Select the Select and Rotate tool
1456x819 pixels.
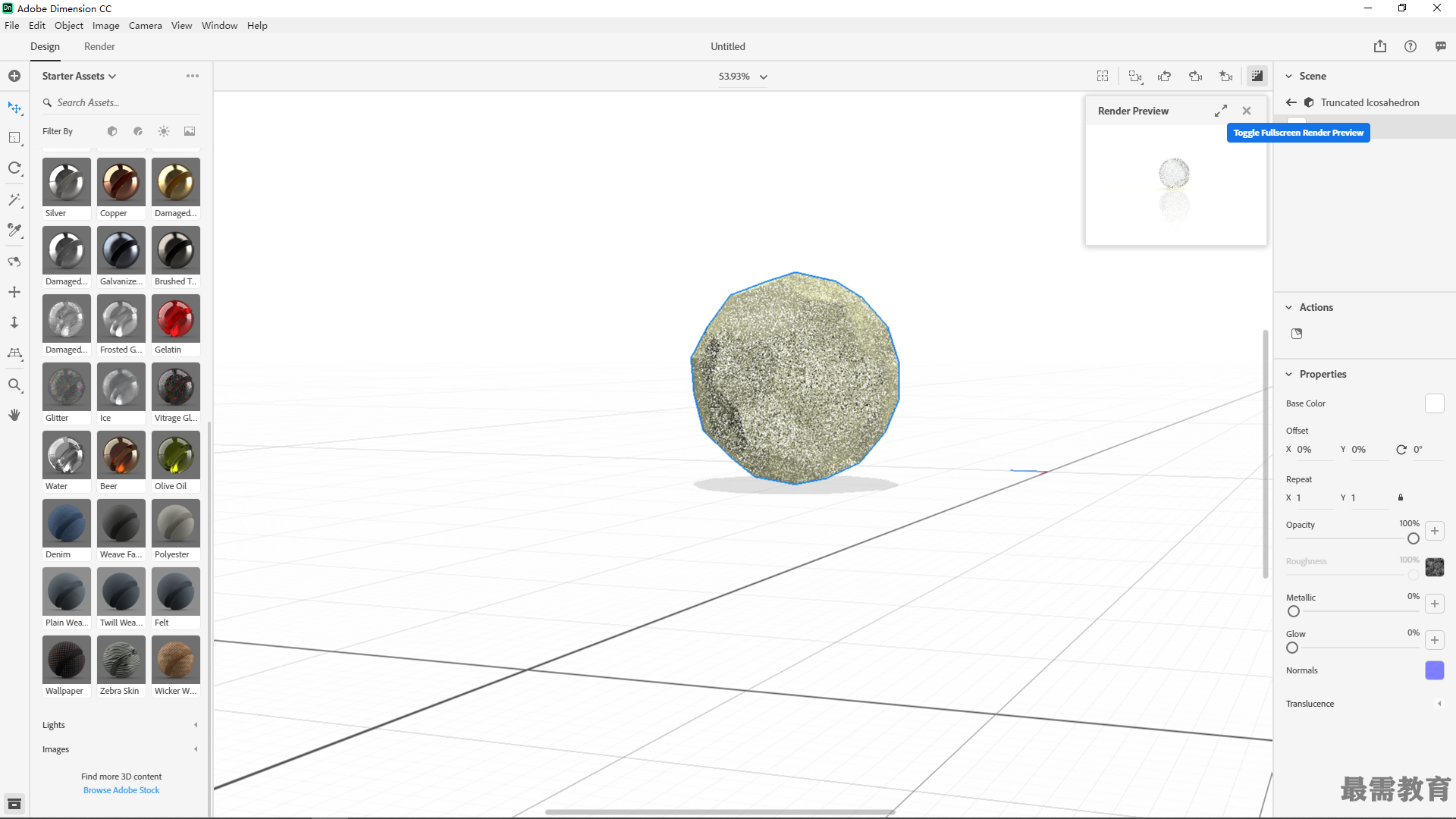14,168
